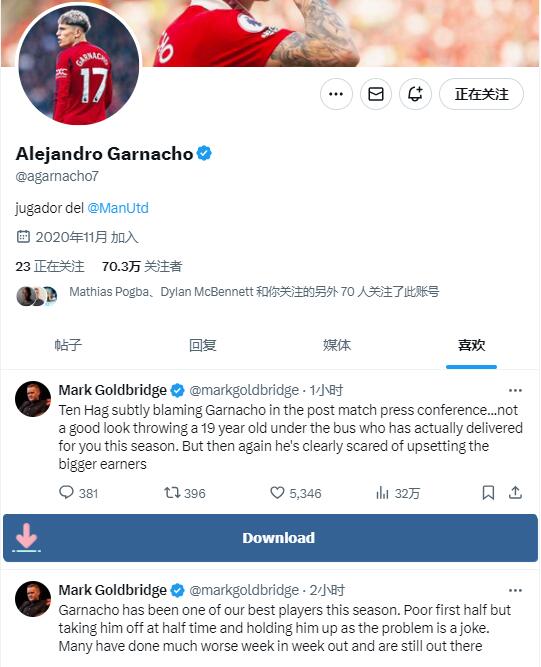
Task: Send a direct message via envelope icon
Action: 376,94
